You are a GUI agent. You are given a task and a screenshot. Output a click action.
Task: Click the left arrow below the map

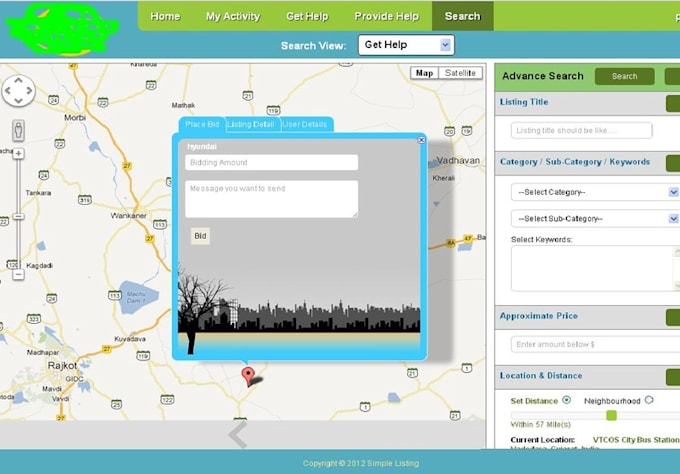coord(238,434)
